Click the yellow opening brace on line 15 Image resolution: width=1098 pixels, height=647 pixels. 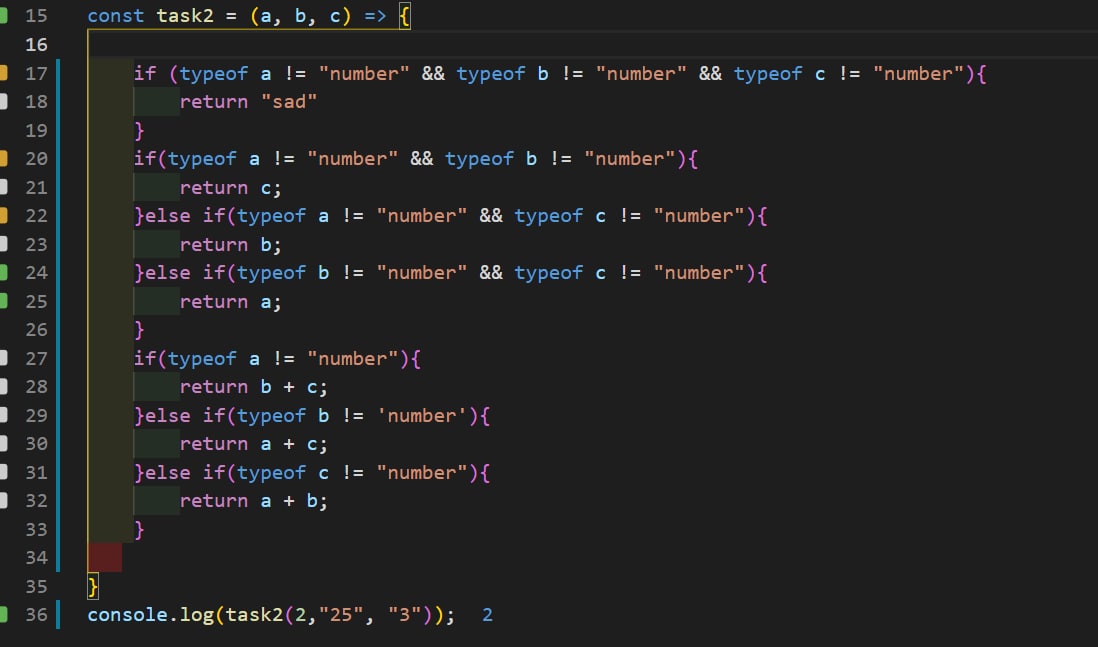click(x=404, y=16)
